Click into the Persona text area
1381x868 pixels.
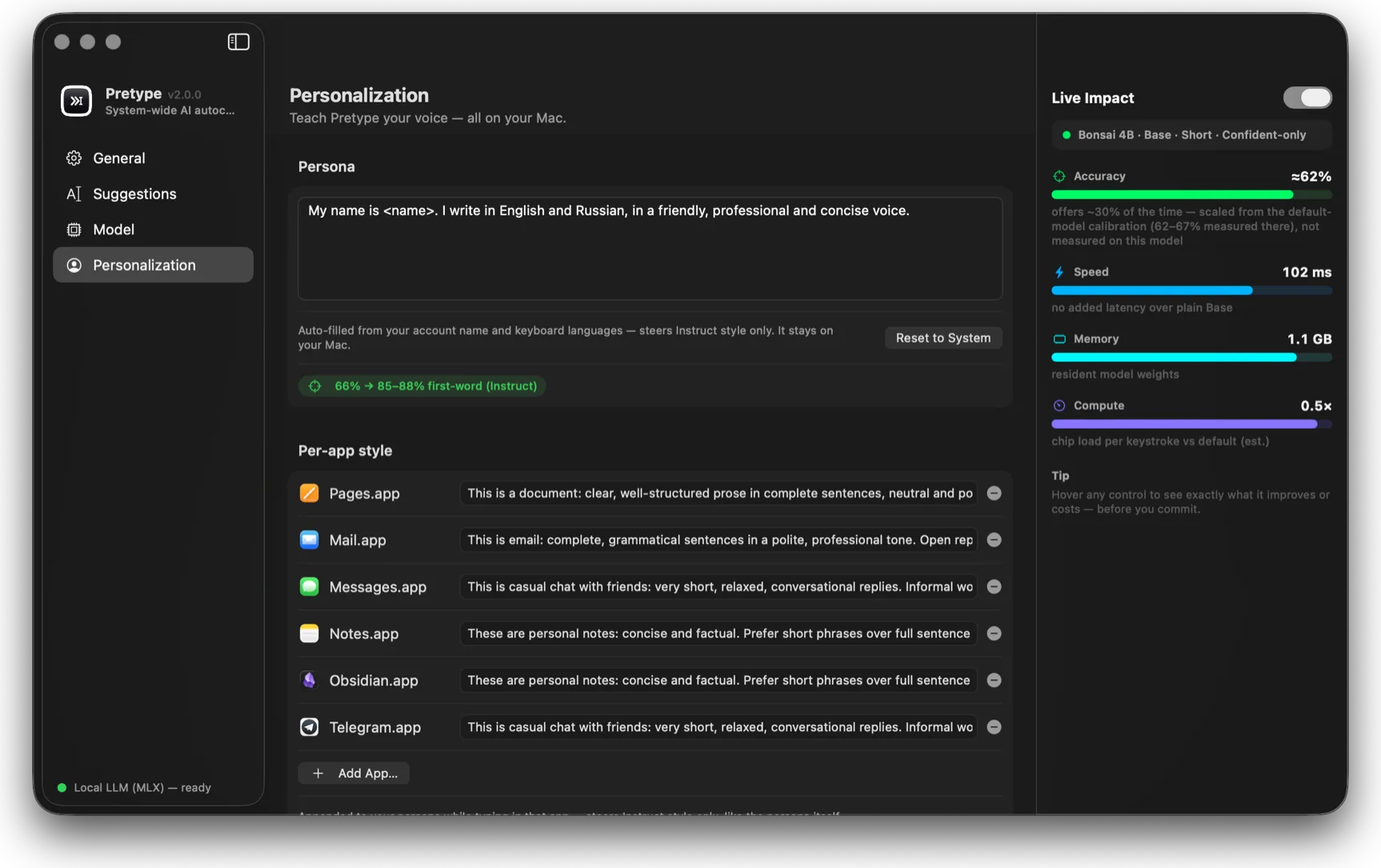tap(650, 249)
